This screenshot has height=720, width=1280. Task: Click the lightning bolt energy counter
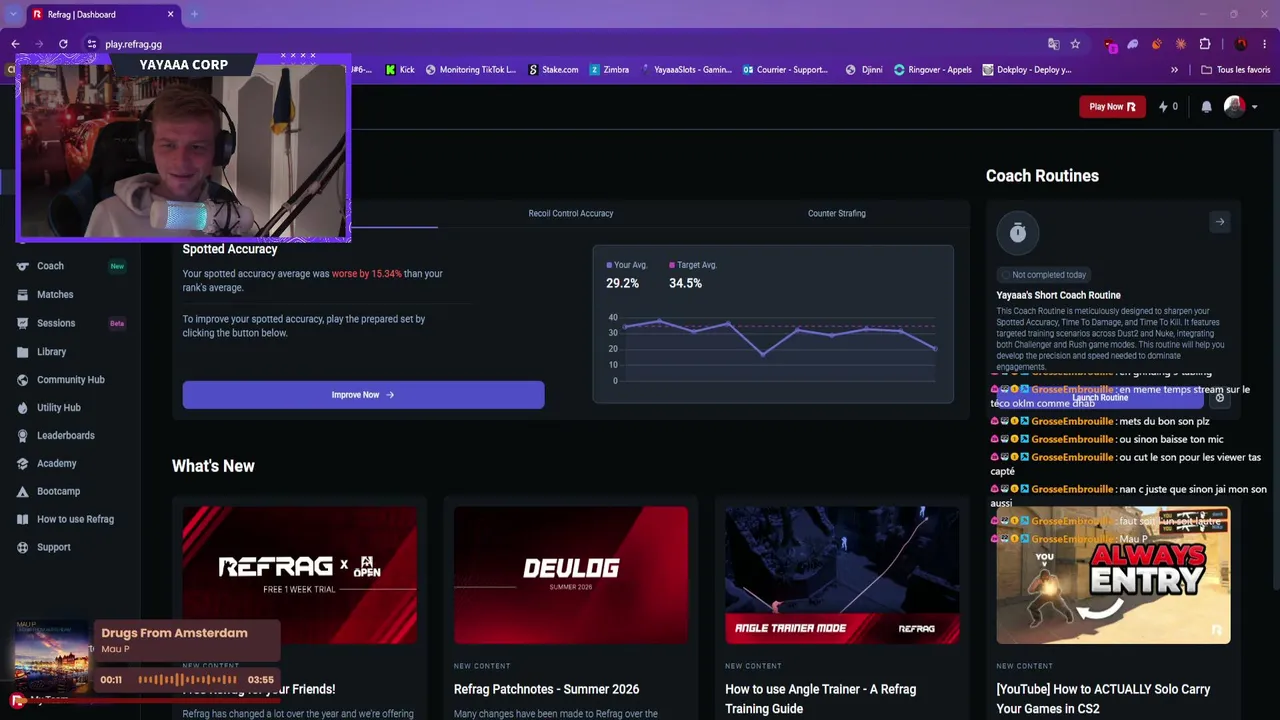(x=1167, y=107)
